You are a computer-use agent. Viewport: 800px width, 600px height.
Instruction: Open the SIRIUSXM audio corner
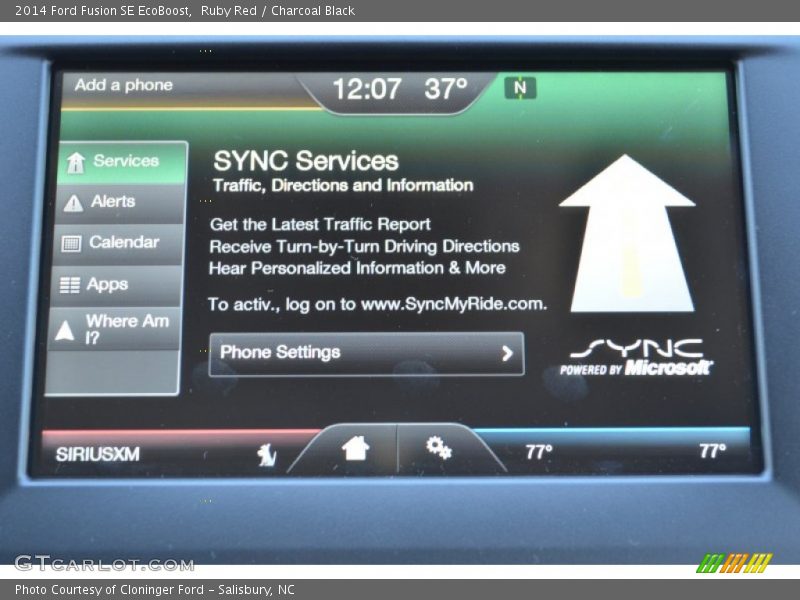click(97, 454)
